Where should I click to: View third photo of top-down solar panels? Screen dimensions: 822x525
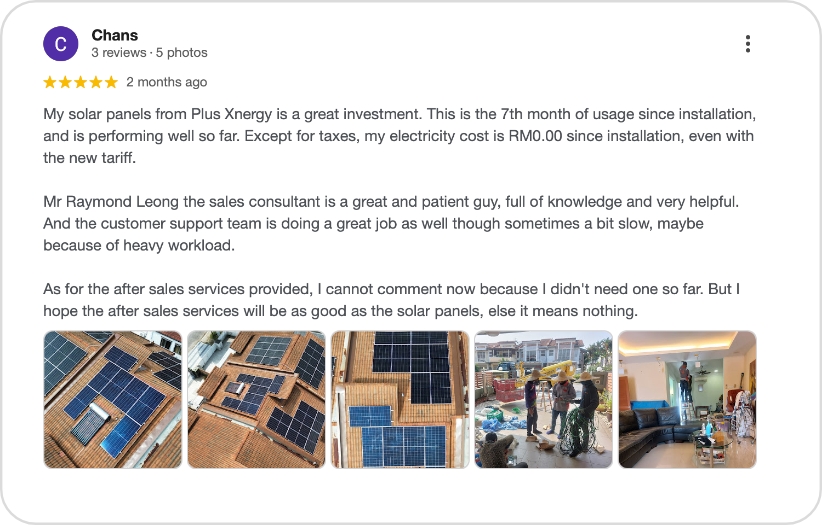(400, 399)
